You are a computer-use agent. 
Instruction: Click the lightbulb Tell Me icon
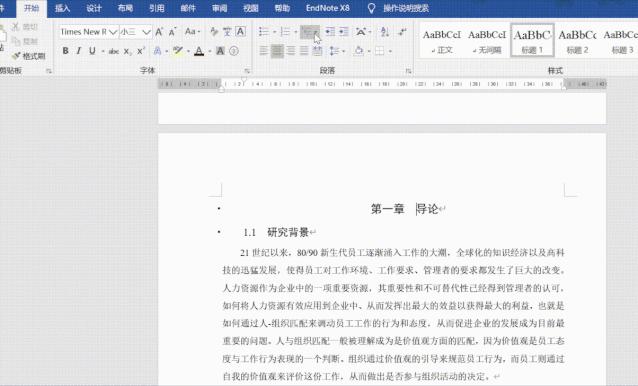[x=371, y=8]
